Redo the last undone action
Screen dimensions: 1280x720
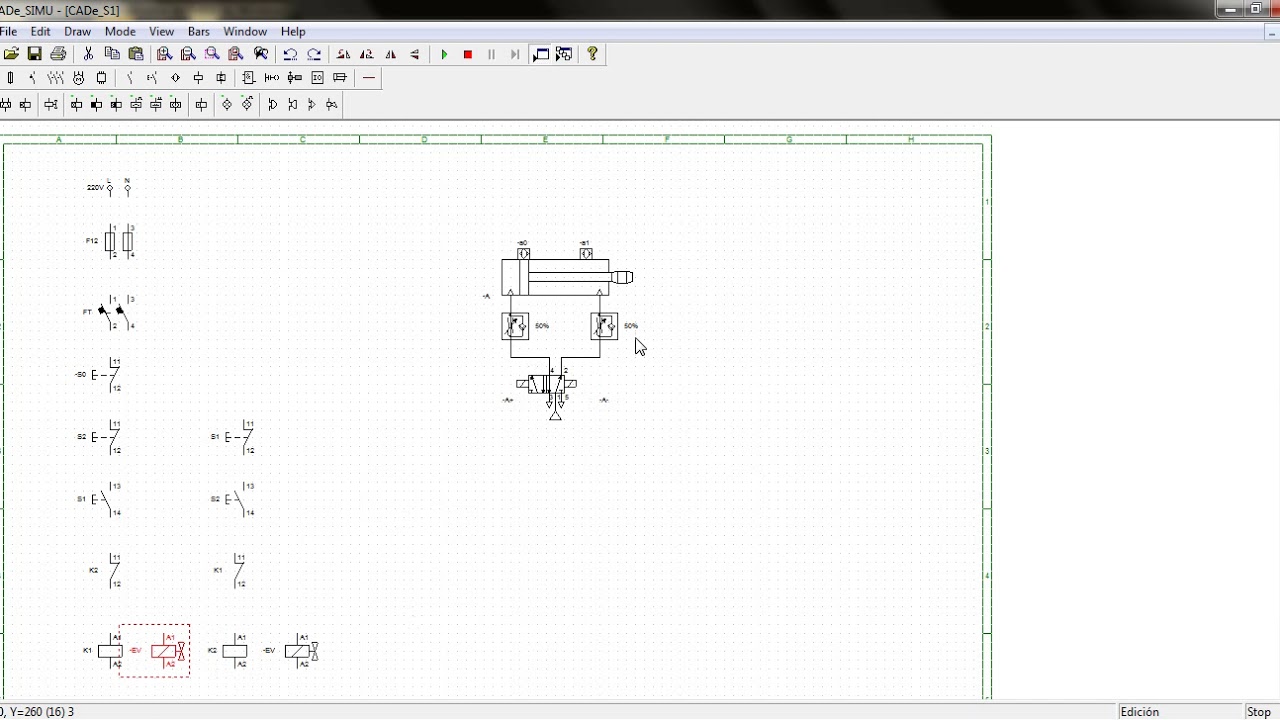point(314,54)
